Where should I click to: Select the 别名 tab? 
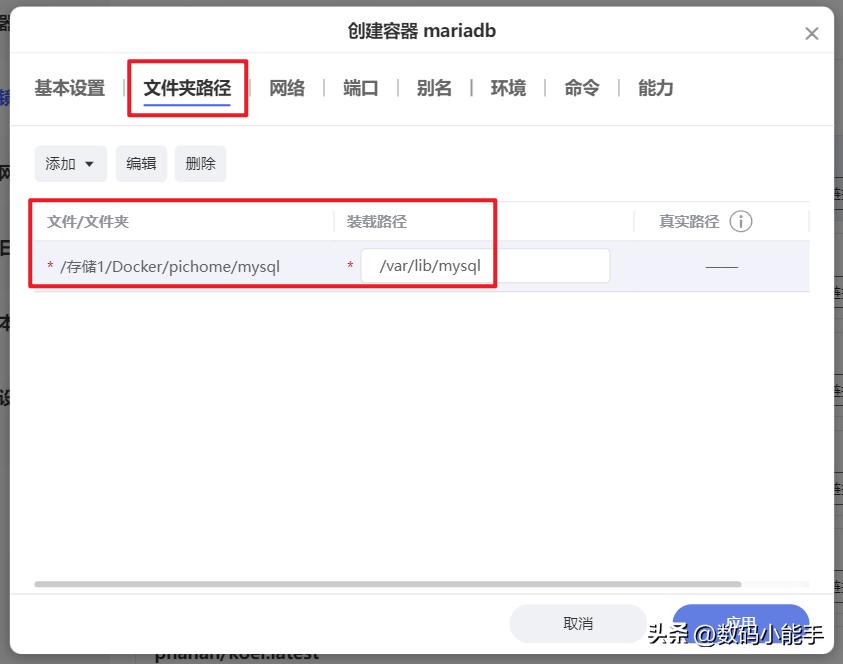434,88
